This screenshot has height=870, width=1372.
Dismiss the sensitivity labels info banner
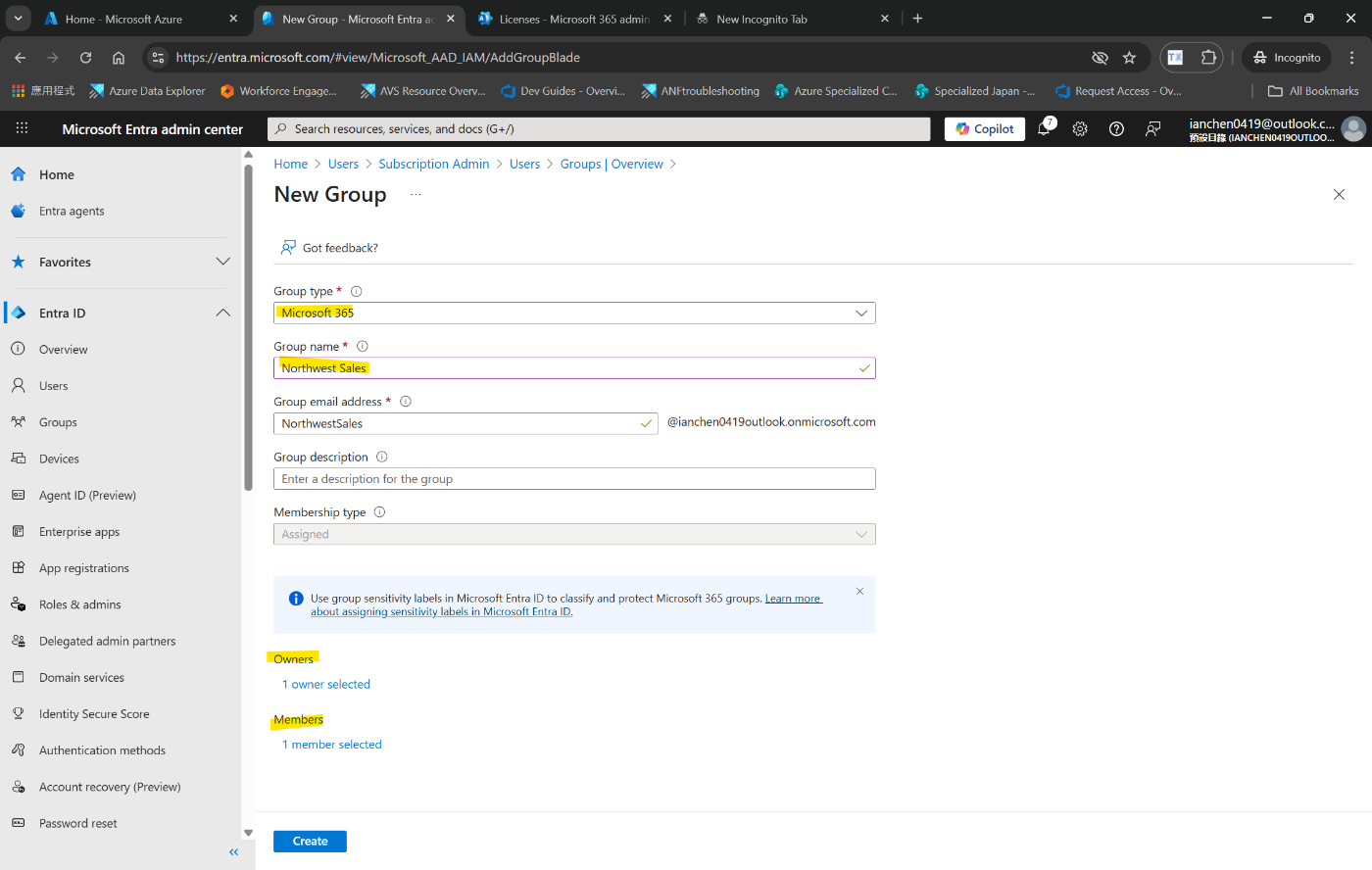click(859, 591)
